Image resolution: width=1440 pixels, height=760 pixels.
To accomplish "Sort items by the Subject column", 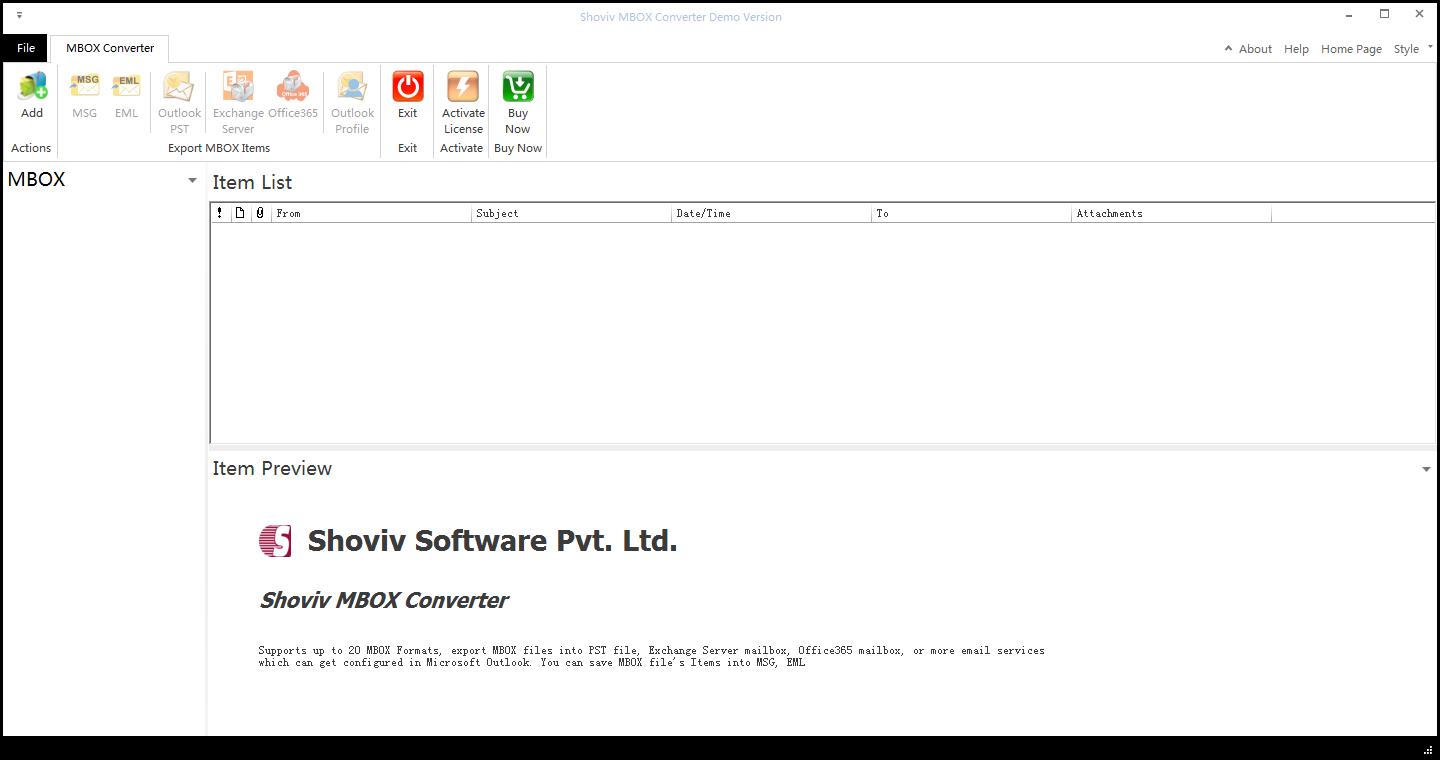I will (571, 213).
